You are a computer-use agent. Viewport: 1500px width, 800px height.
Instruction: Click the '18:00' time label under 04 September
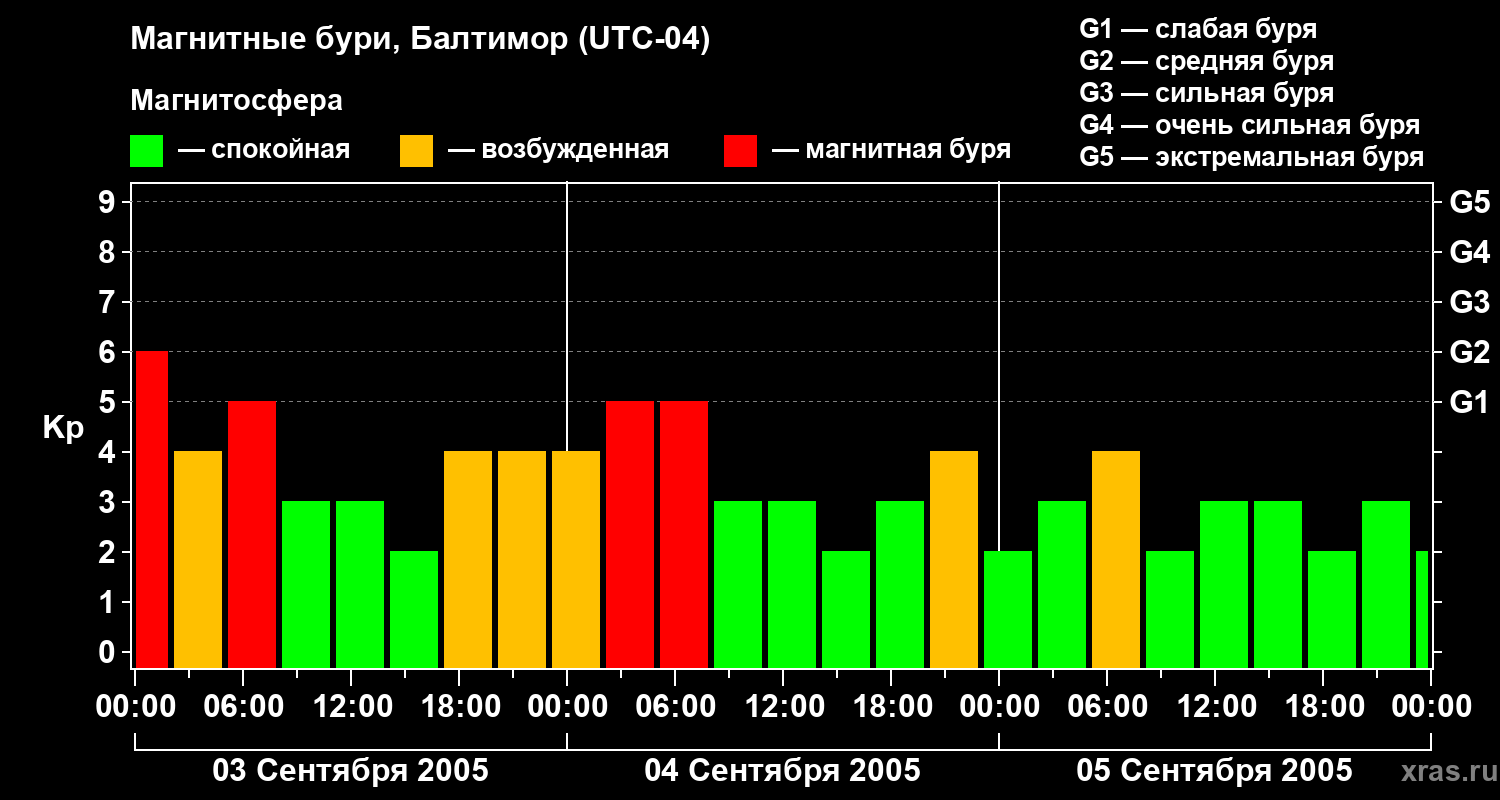pos(891,707)
